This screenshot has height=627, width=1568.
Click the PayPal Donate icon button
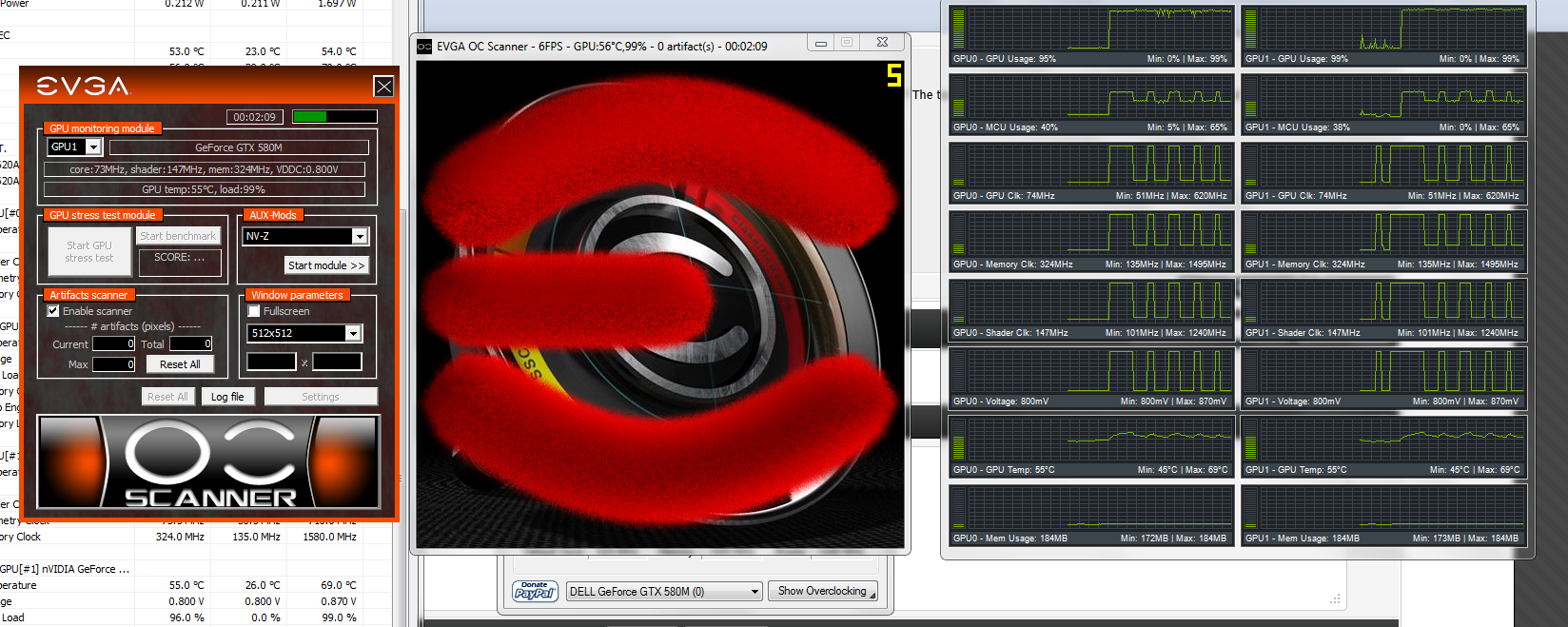click(x=535, y=591)
